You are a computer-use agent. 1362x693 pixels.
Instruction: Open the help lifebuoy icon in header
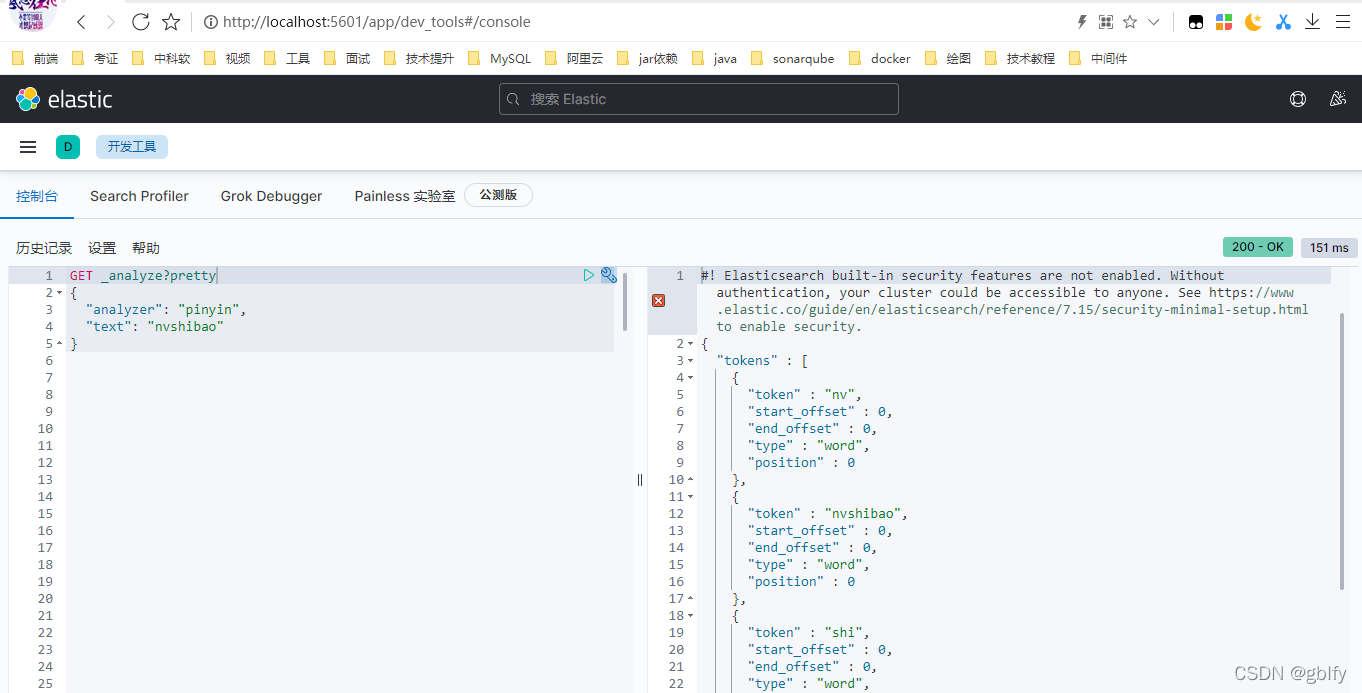[1298, 99]
